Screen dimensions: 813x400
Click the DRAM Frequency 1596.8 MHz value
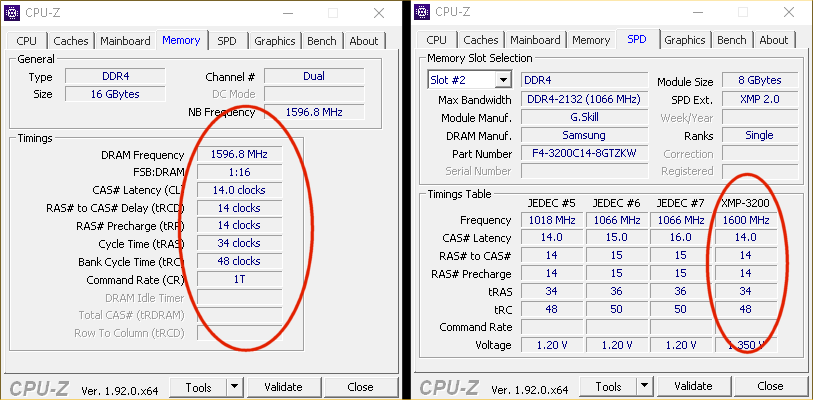[x=240, y=155]
